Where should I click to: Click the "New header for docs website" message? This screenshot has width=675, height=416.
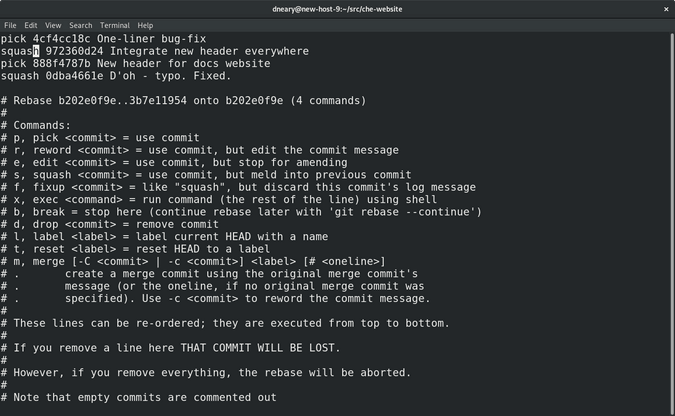183,63
